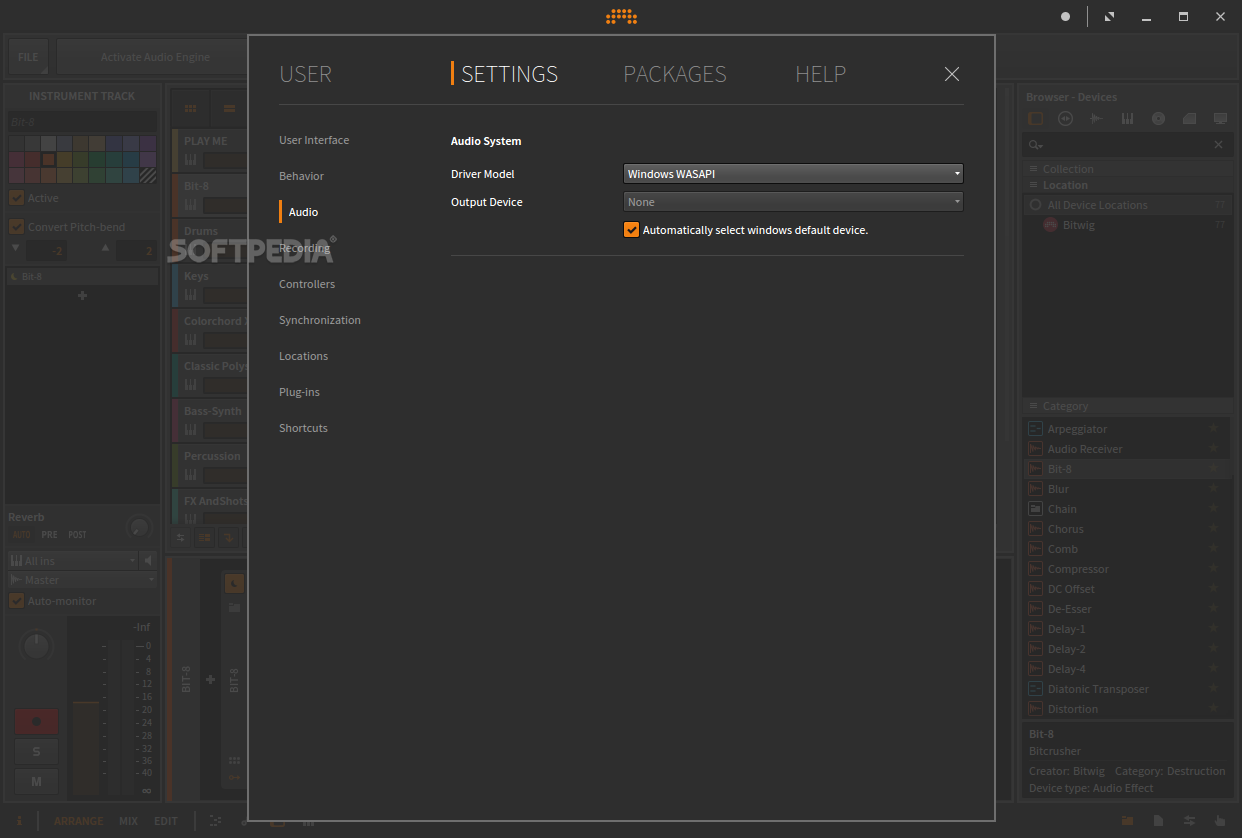
Task: Select the piano keys browser tab
Action: [1127, 118]
